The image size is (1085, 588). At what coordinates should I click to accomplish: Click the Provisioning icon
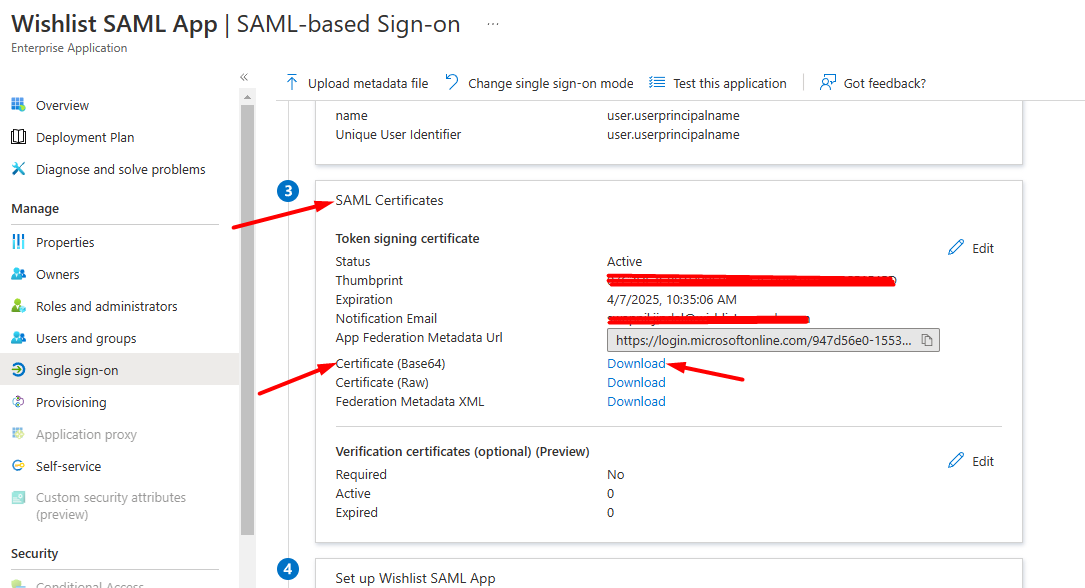[x=19, y=402]
